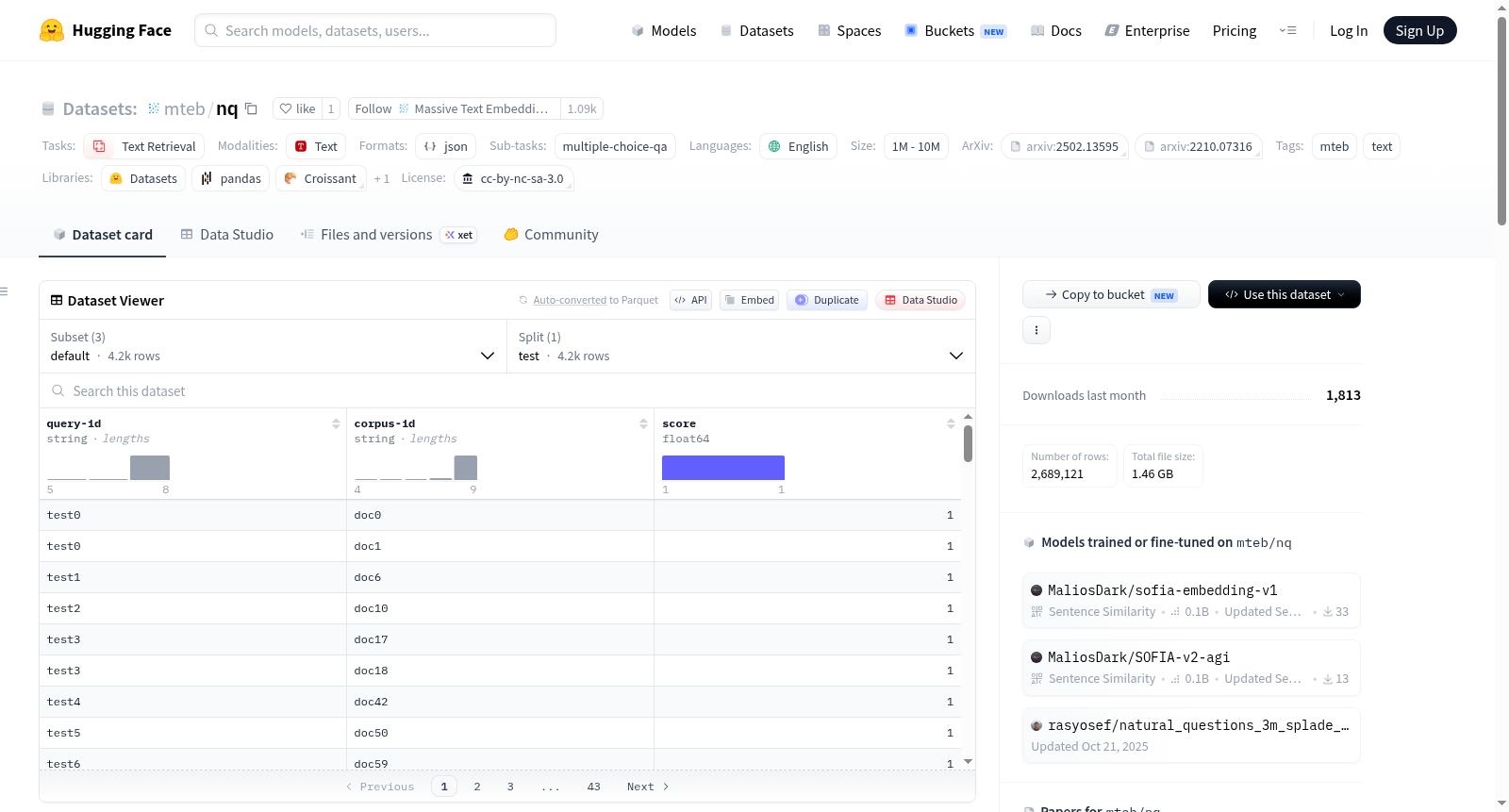Open the navigation overflow menu icon
Viewport: 1509px width, 812px height.
point(1287,30)
